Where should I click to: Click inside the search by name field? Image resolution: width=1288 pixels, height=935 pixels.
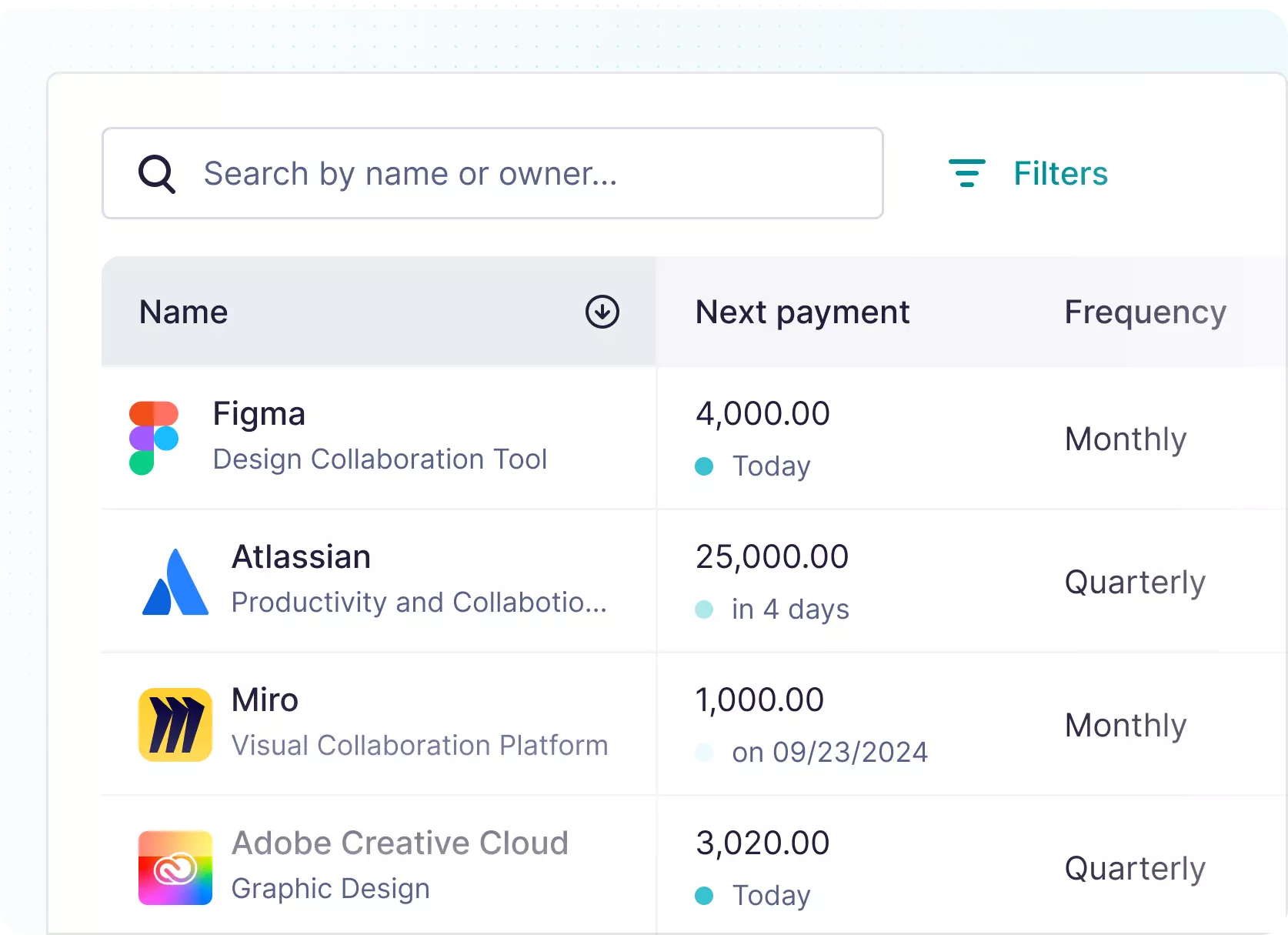492,173
